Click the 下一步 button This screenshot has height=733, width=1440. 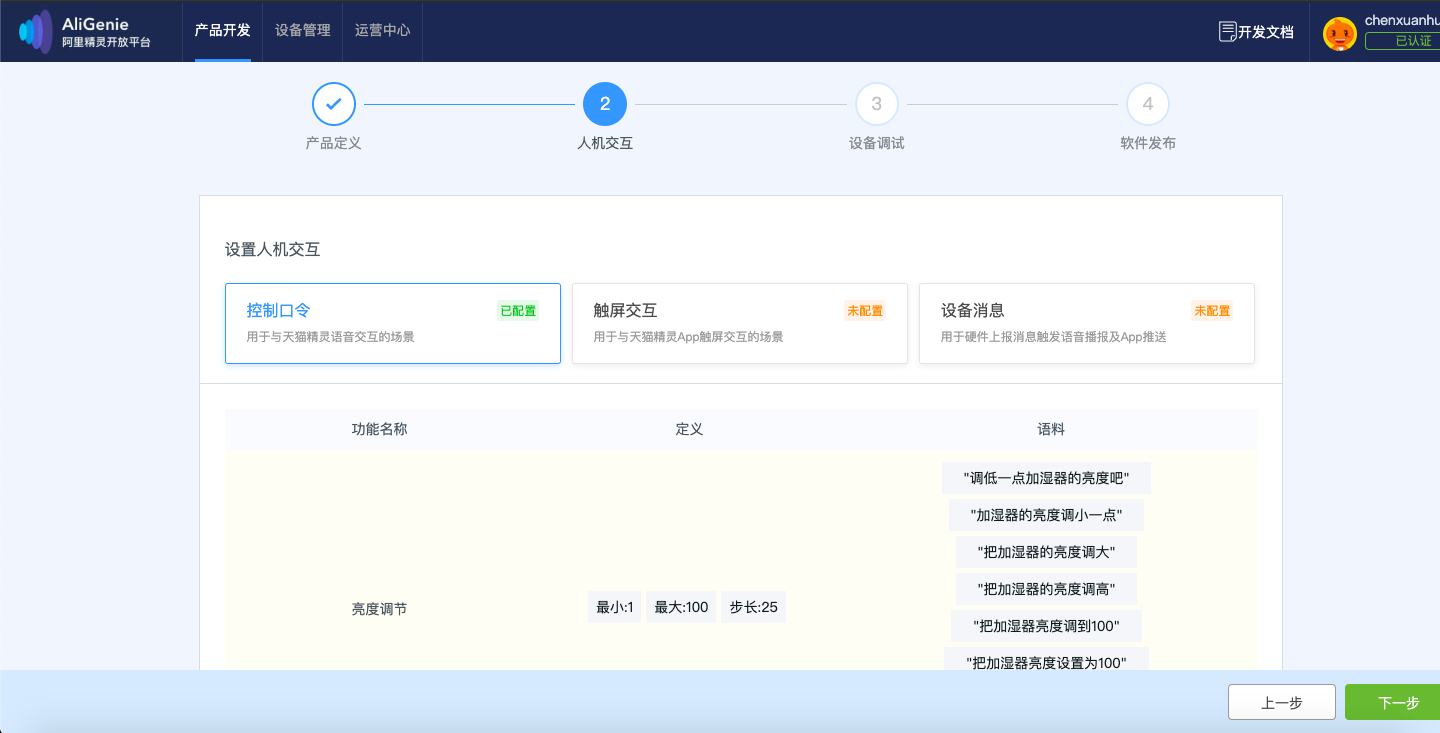(x=1393, y=703)
